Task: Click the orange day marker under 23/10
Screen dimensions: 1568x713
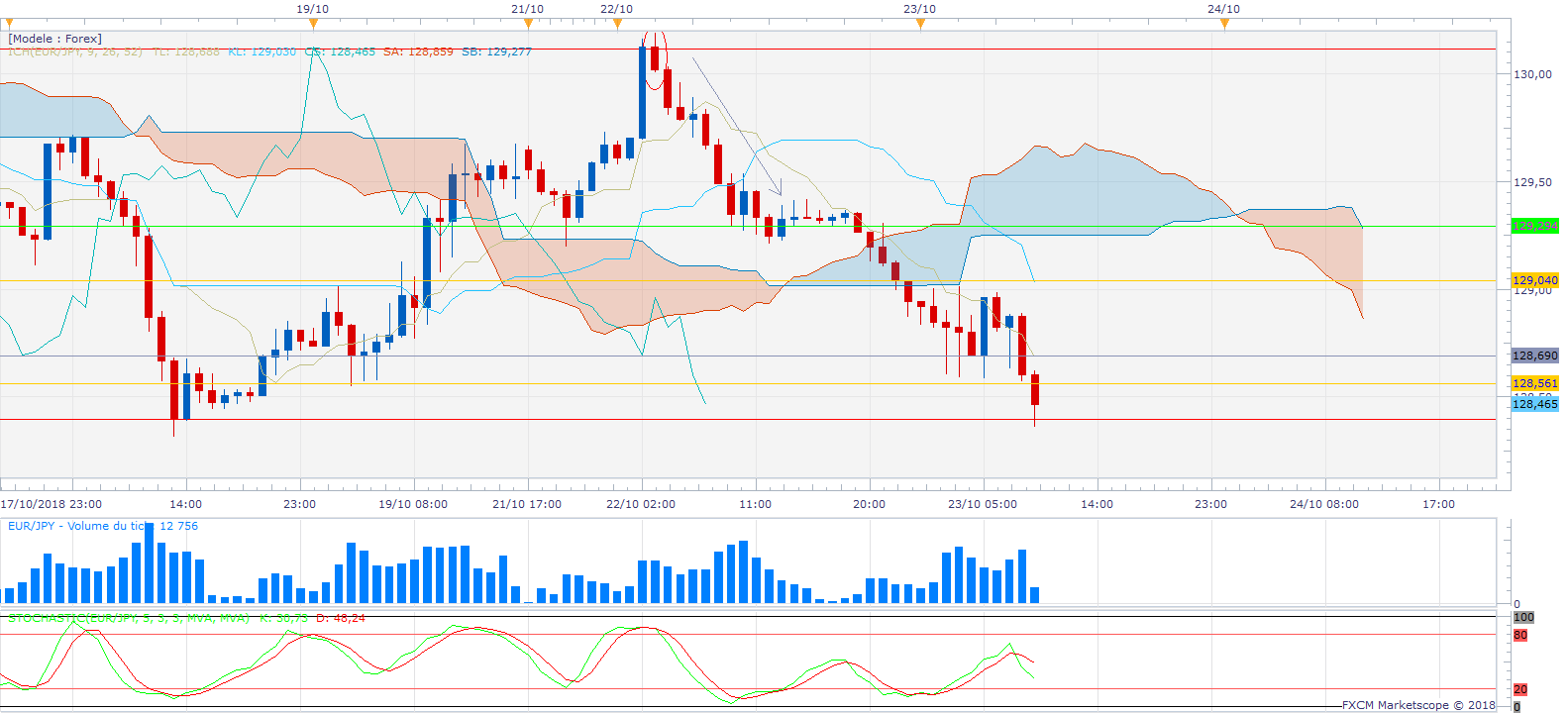Action: coord(920,23)
